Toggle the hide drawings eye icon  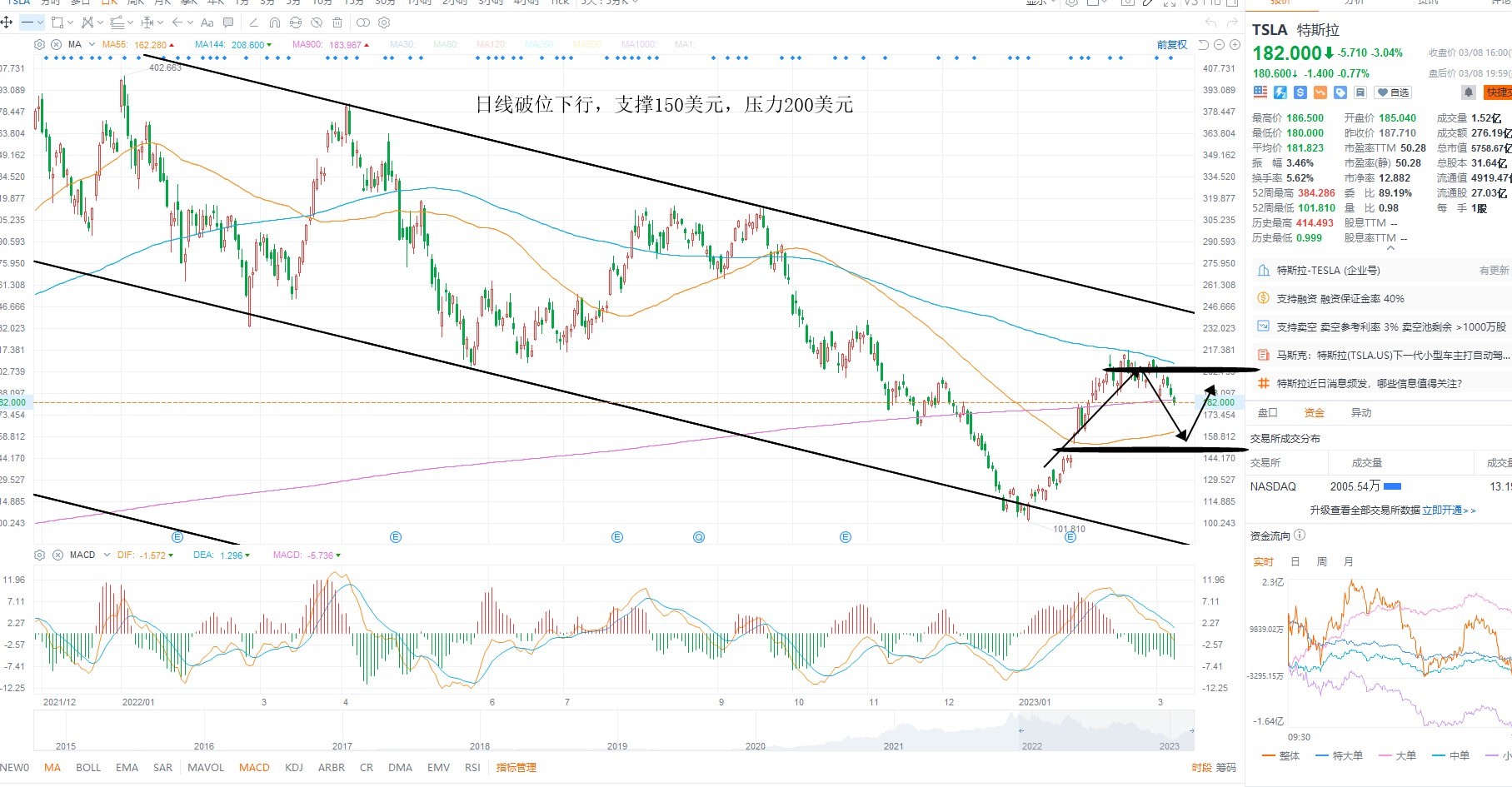coord(317,22)
